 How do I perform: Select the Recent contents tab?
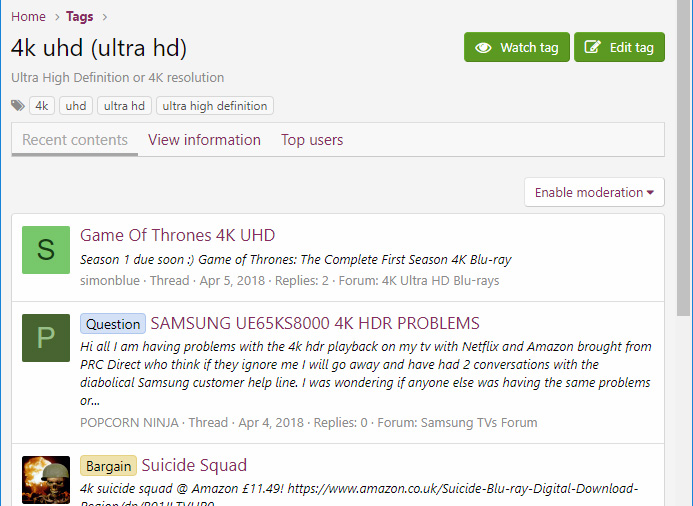[x=75, y=140]
